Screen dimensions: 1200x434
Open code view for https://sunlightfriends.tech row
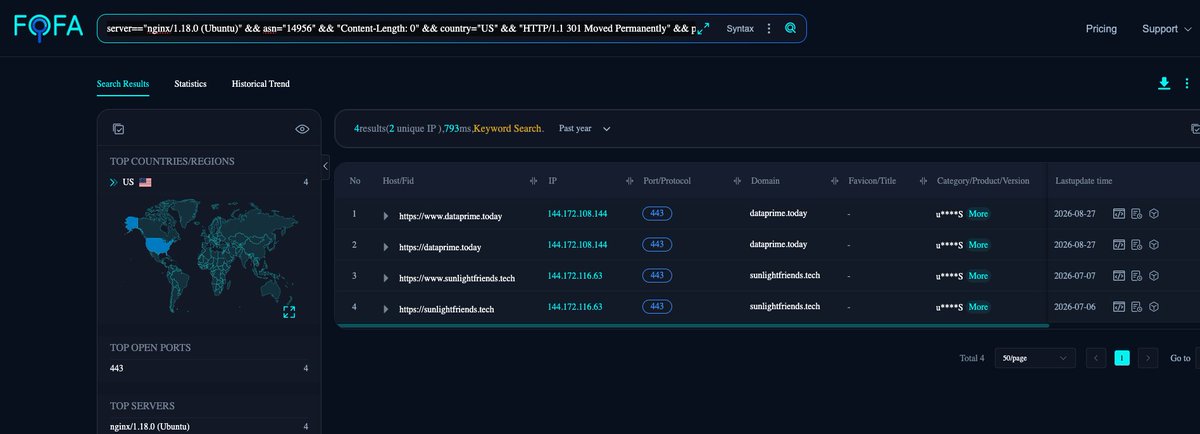[1120, 307]
